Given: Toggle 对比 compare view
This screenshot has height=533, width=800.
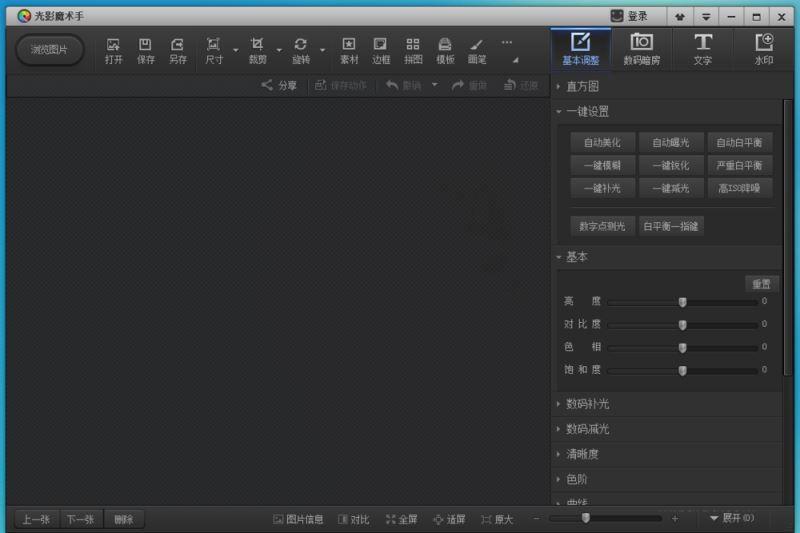Looking at the screenshot, I should (x=353, y=519).
